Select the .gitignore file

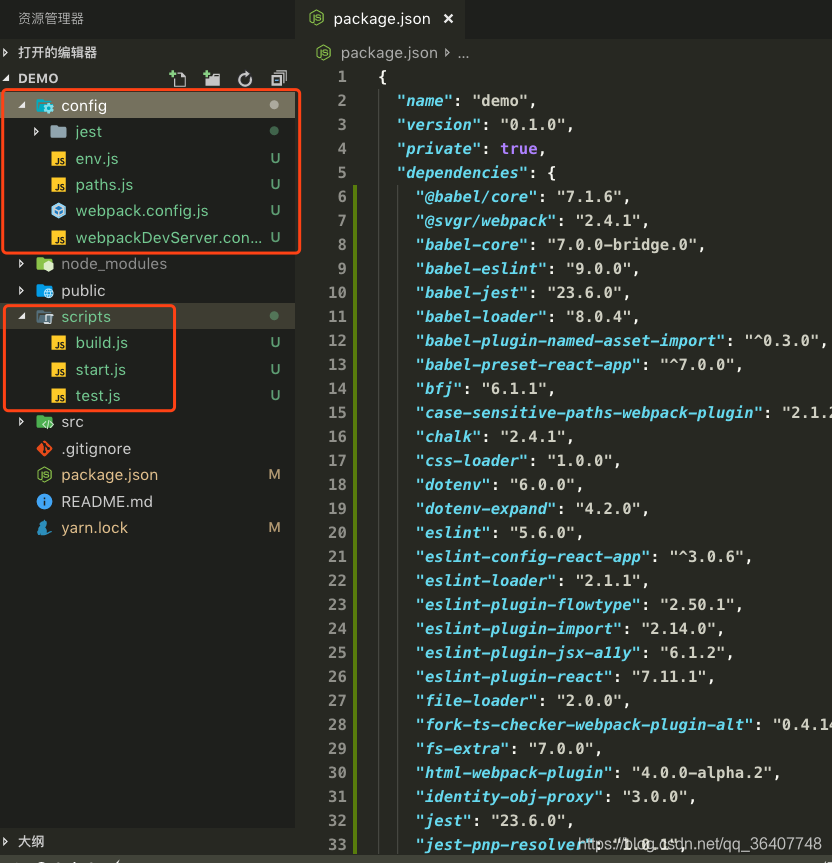pos(96,449)
